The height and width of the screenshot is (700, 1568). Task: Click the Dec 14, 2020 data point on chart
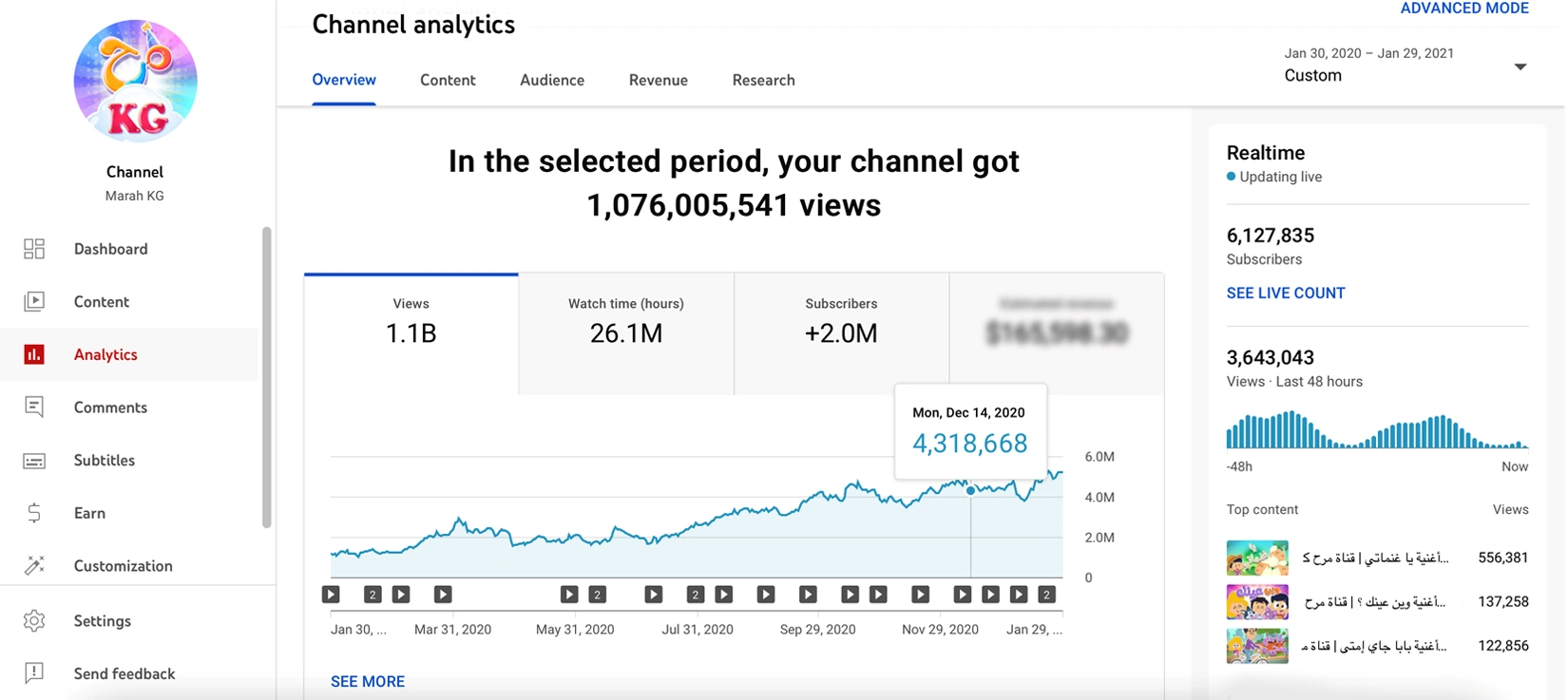[x=970, y=491]
